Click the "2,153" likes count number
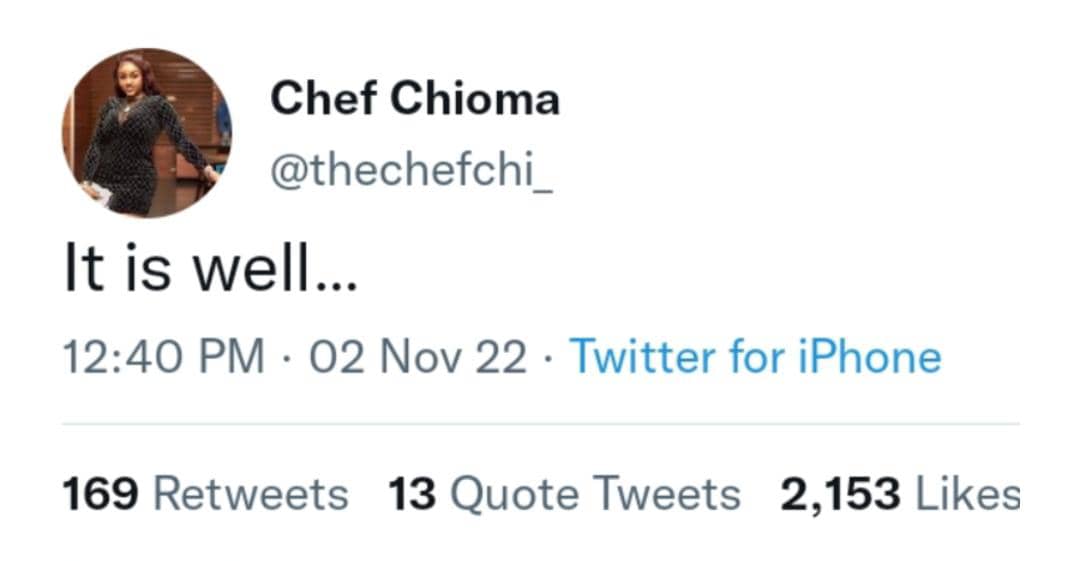The width and height of the screenshot is (1080, 561). click(x=841, y=494)
